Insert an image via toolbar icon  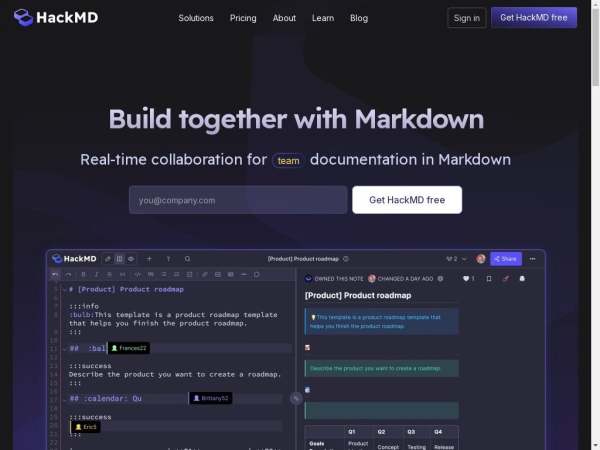tap(218, 274)
